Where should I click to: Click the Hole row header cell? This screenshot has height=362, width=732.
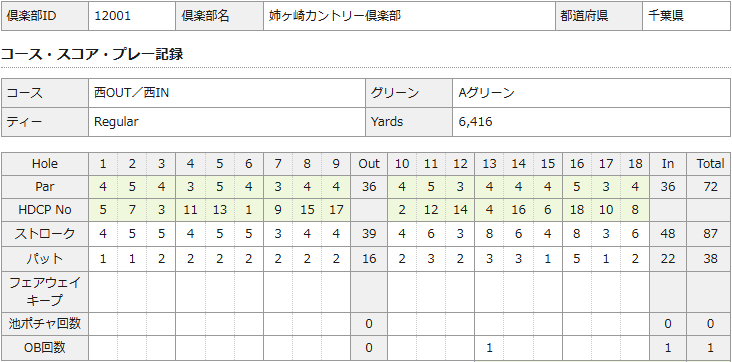point(45,164)
